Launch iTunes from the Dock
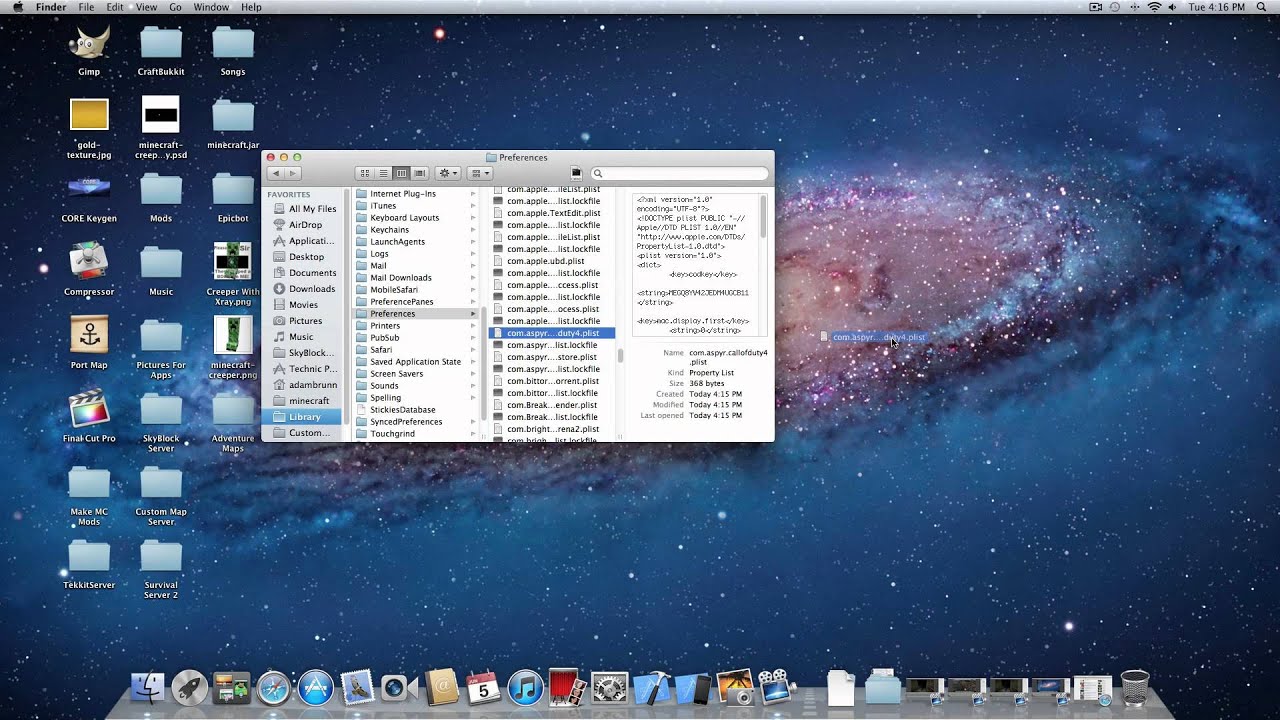Viewport: 1280px width, 720px height. [x=525, y=688]
